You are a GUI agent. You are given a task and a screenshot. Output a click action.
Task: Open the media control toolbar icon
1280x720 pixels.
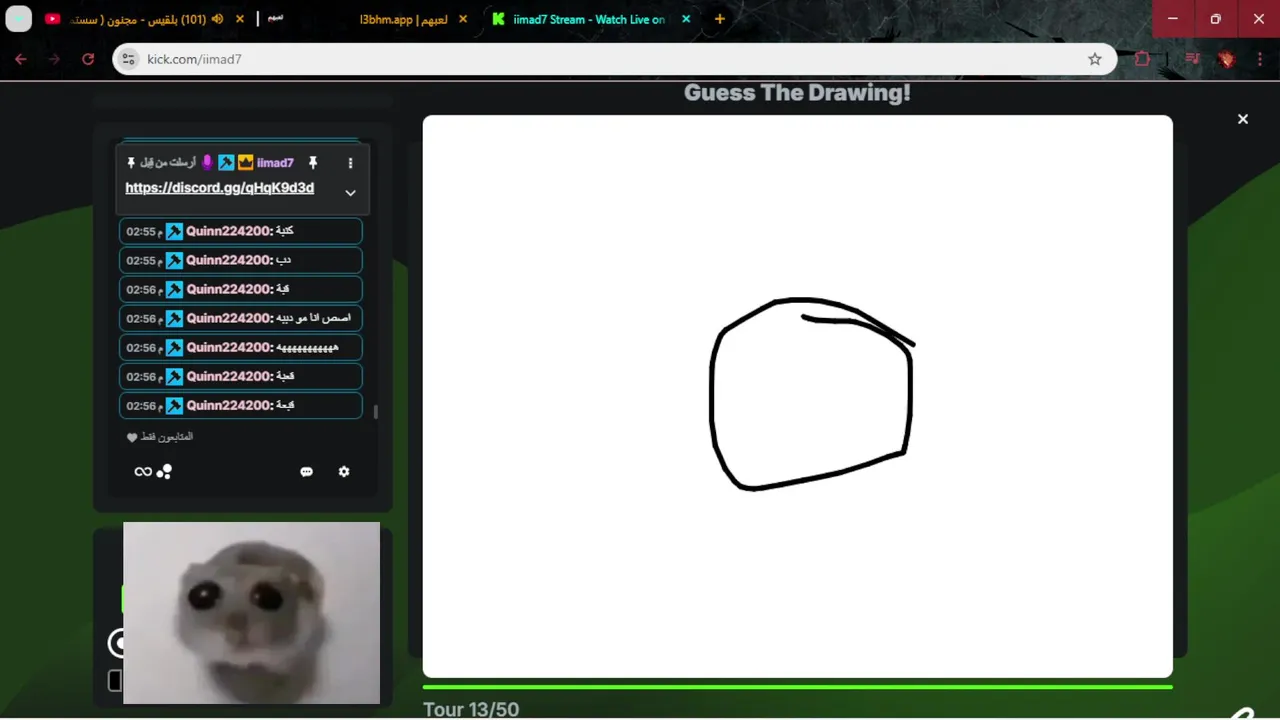(x=1192, y=59)
